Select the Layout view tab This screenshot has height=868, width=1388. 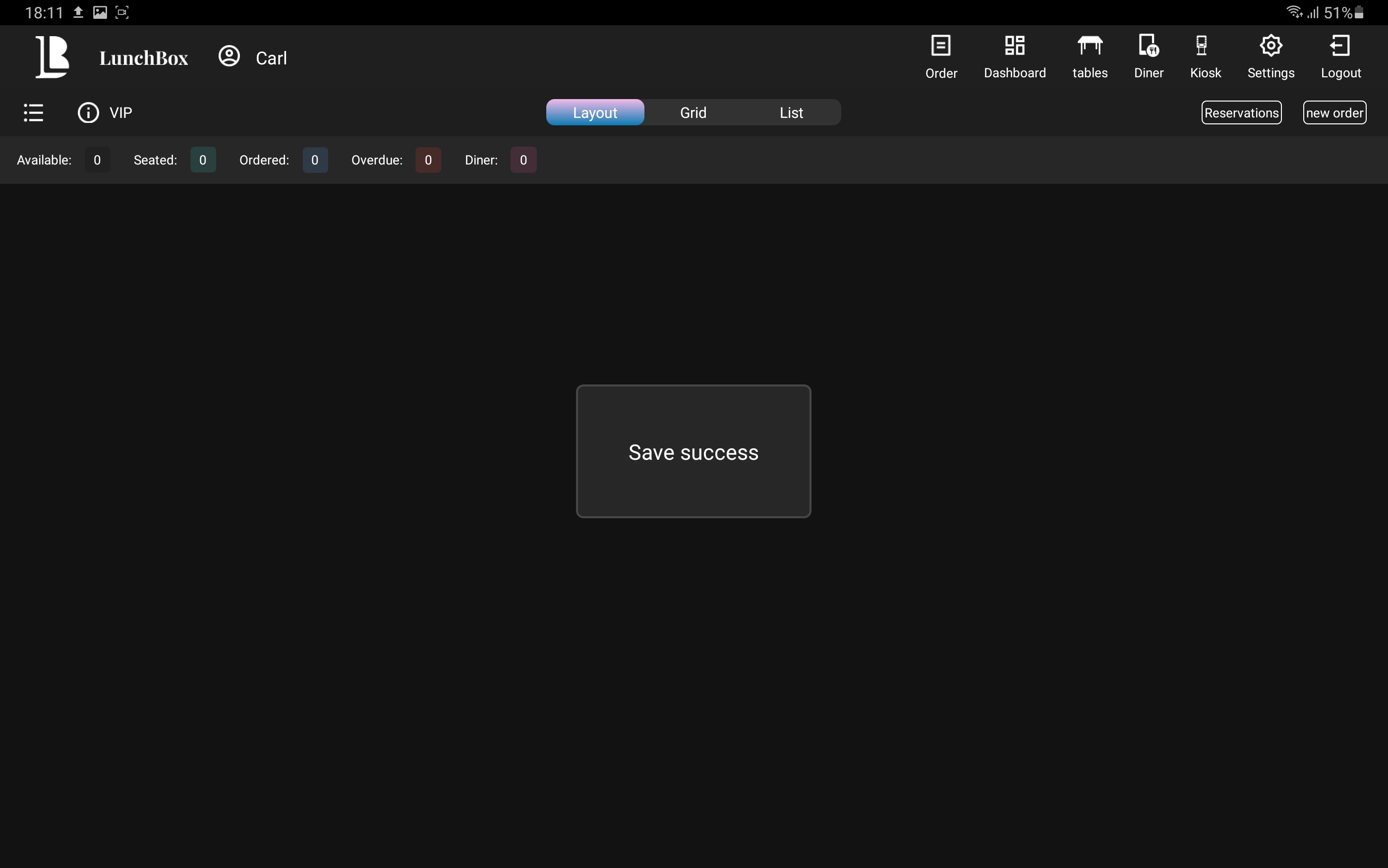pos(595,112)
